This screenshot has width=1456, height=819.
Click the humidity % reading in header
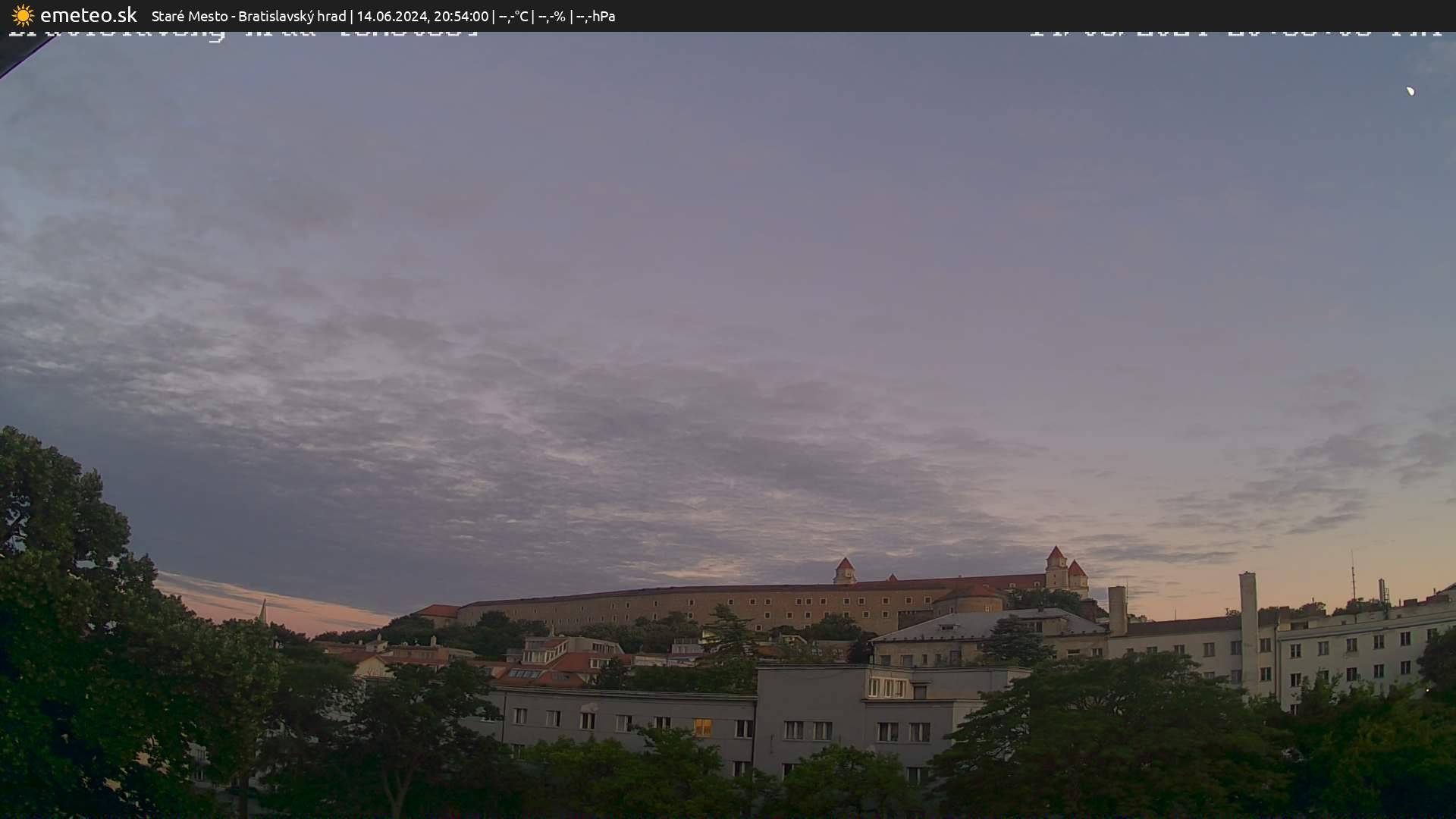click(x=551, y=16)
